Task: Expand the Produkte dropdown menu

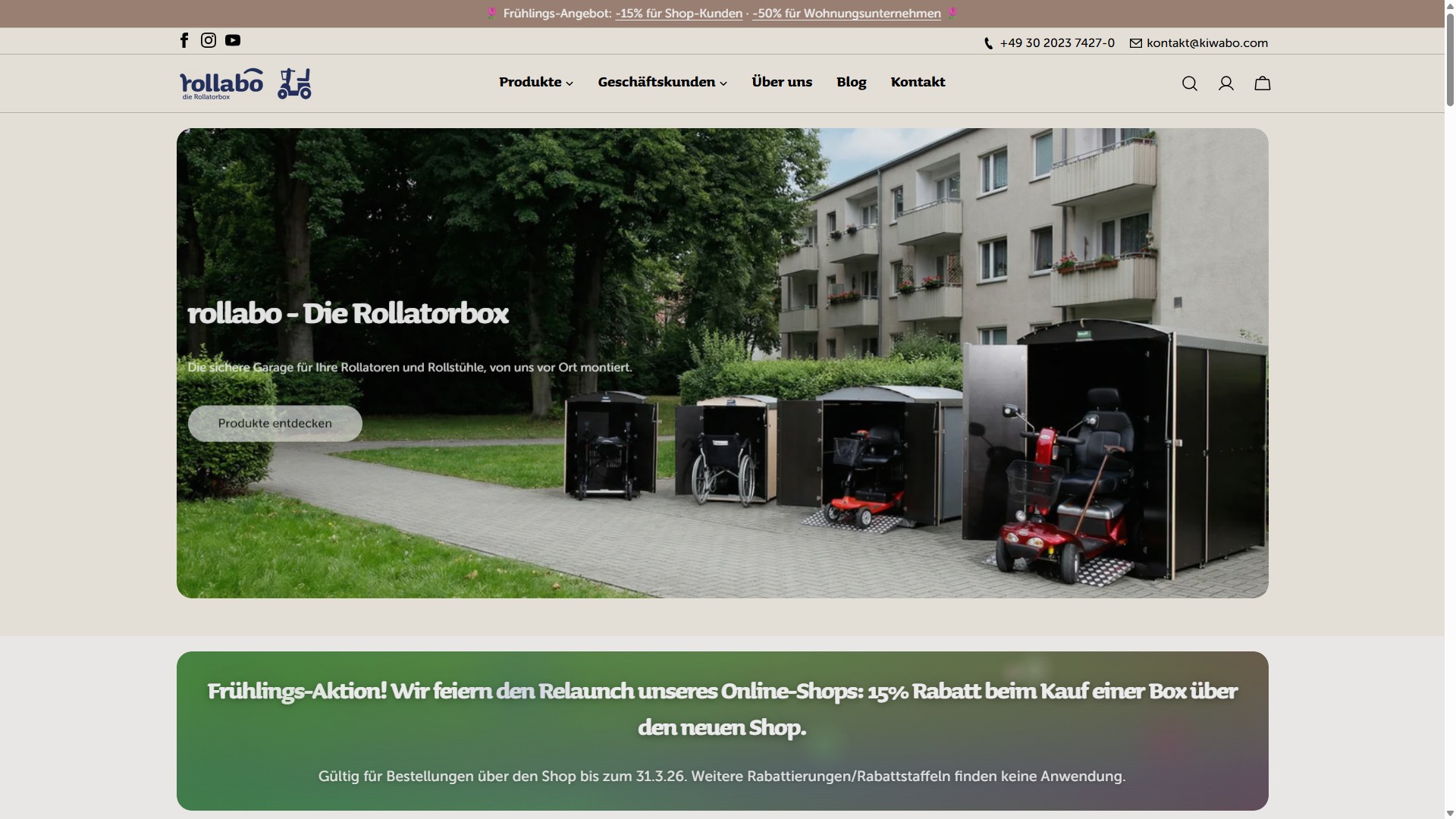Action: [x=536, y=82]
